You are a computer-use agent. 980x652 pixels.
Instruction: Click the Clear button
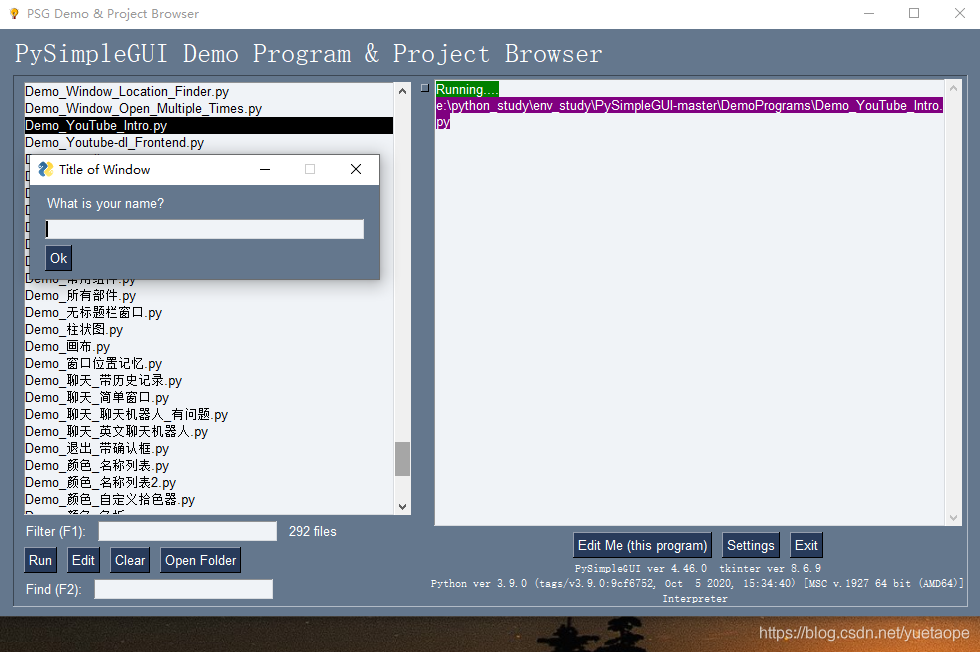click(x=130, y=560)
